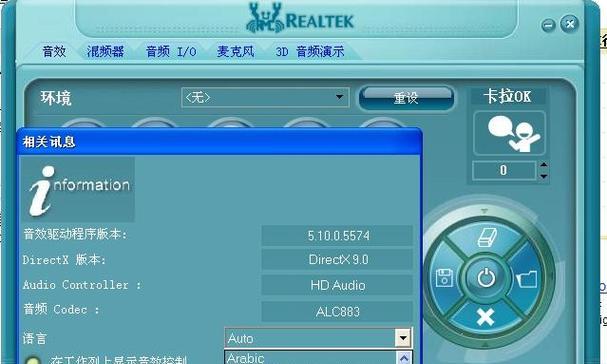
Task: Expand the 语言 language Auto combo box
Action: (318, 338)
